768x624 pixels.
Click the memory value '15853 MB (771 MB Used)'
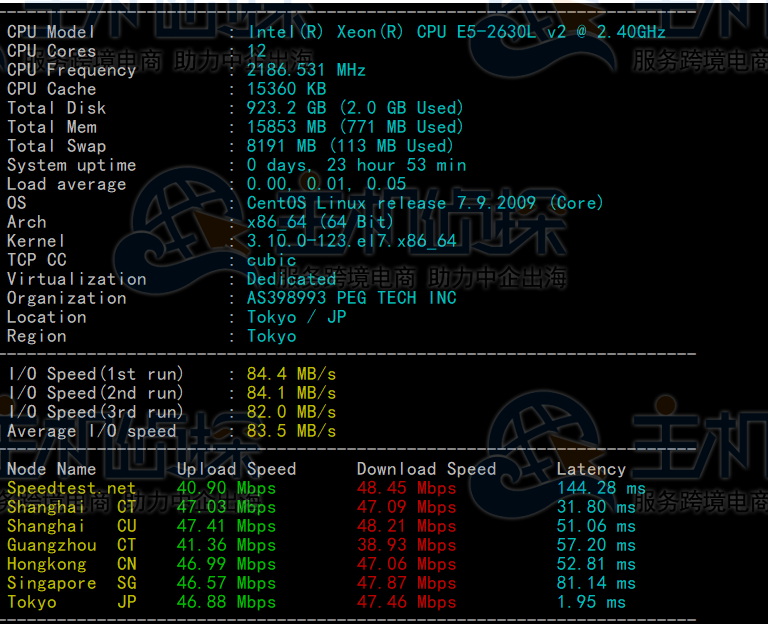355,127
